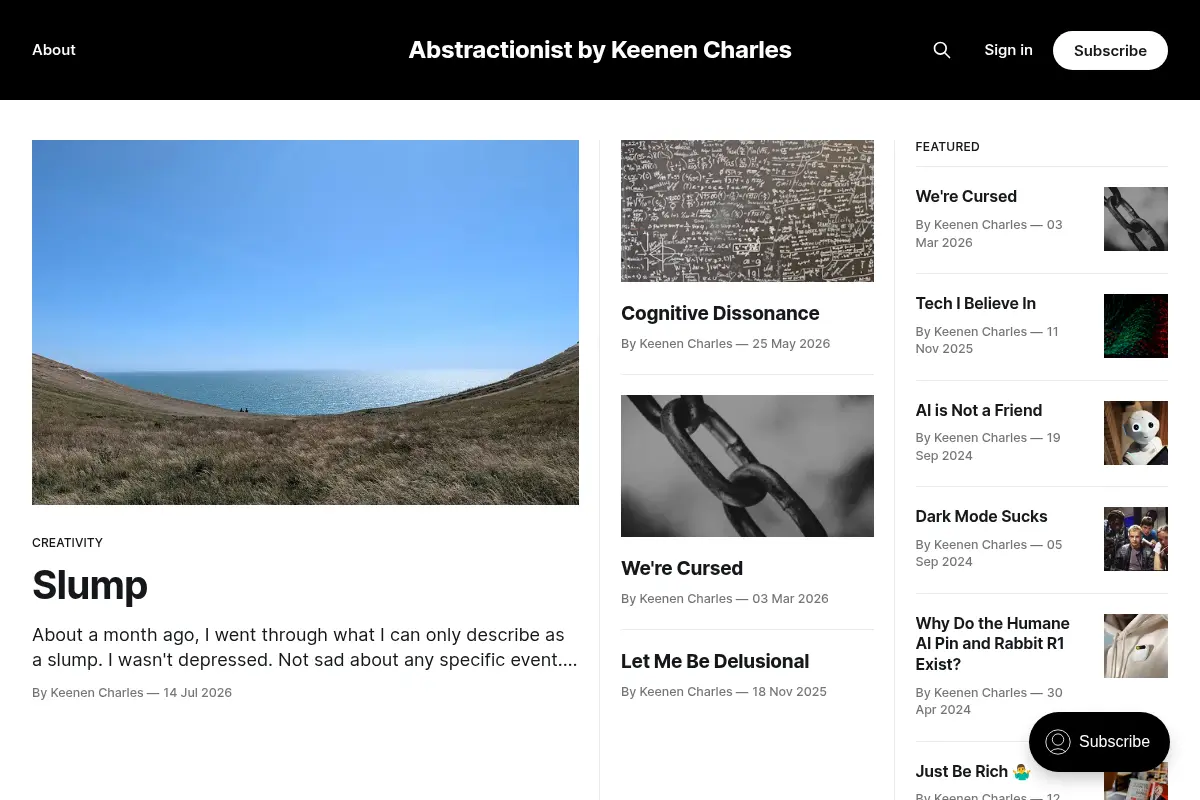
Task: Open the search magnifier icon in header
Action: pyautogui.click(x=941, y=50)
